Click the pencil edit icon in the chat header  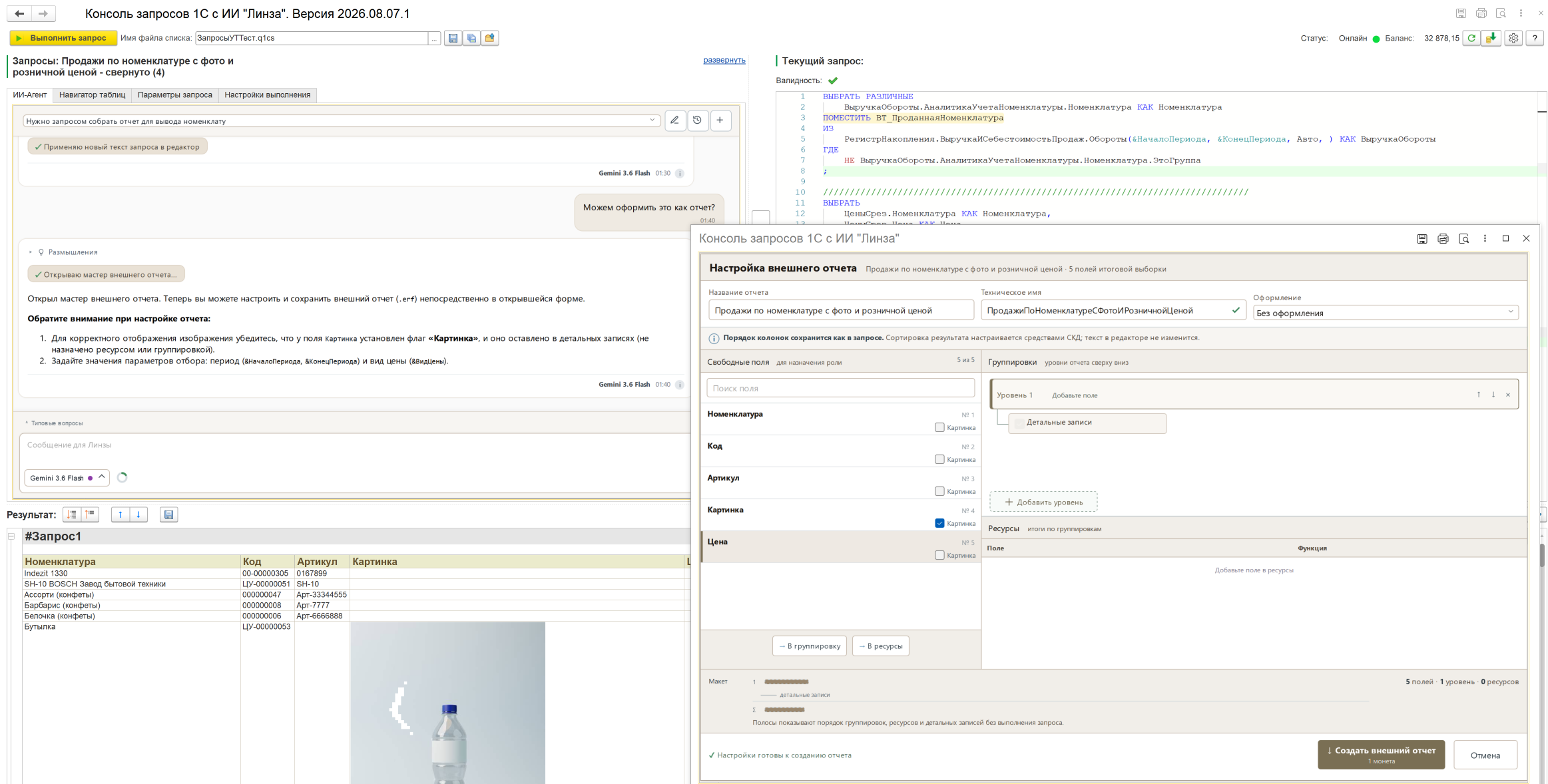click(x=674, y=120)
